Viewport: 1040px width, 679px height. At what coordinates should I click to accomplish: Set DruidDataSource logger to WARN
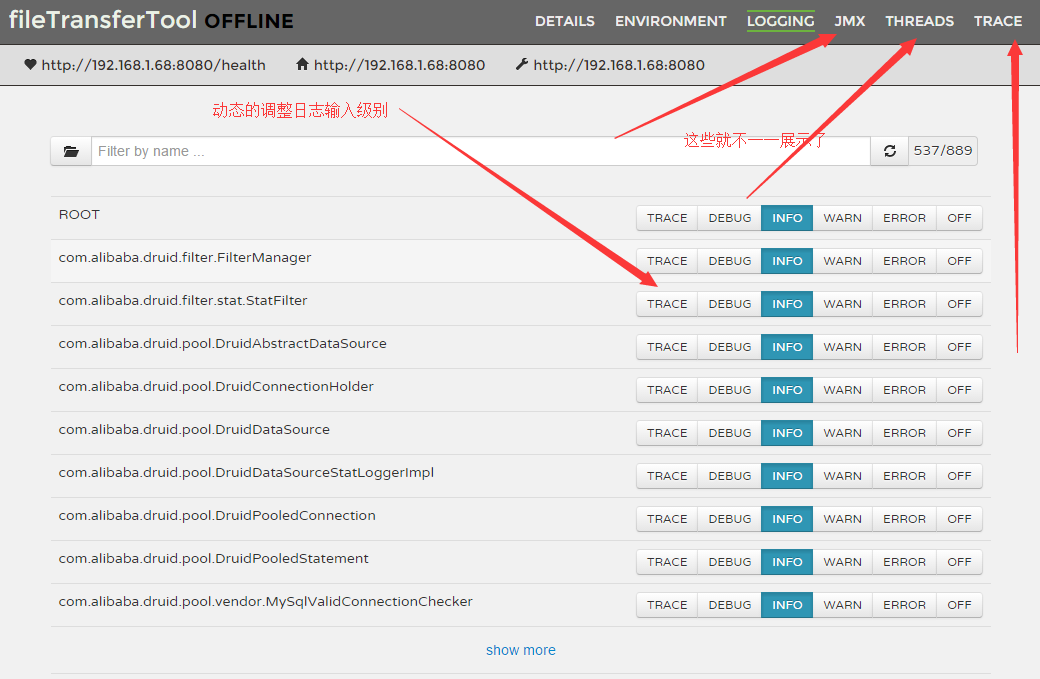(x=842, y=433)
